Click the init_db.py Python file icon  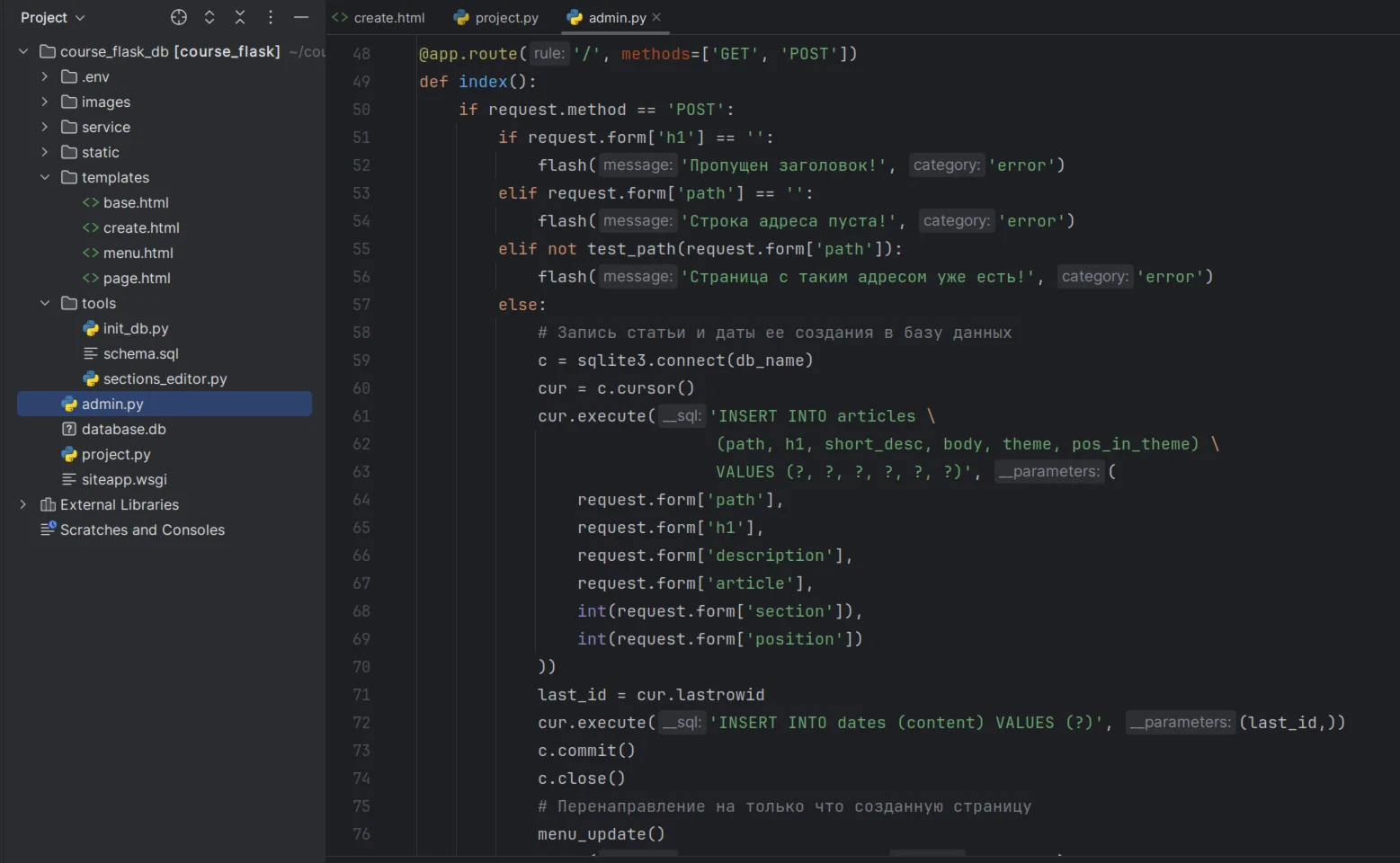tap(91, 328)
